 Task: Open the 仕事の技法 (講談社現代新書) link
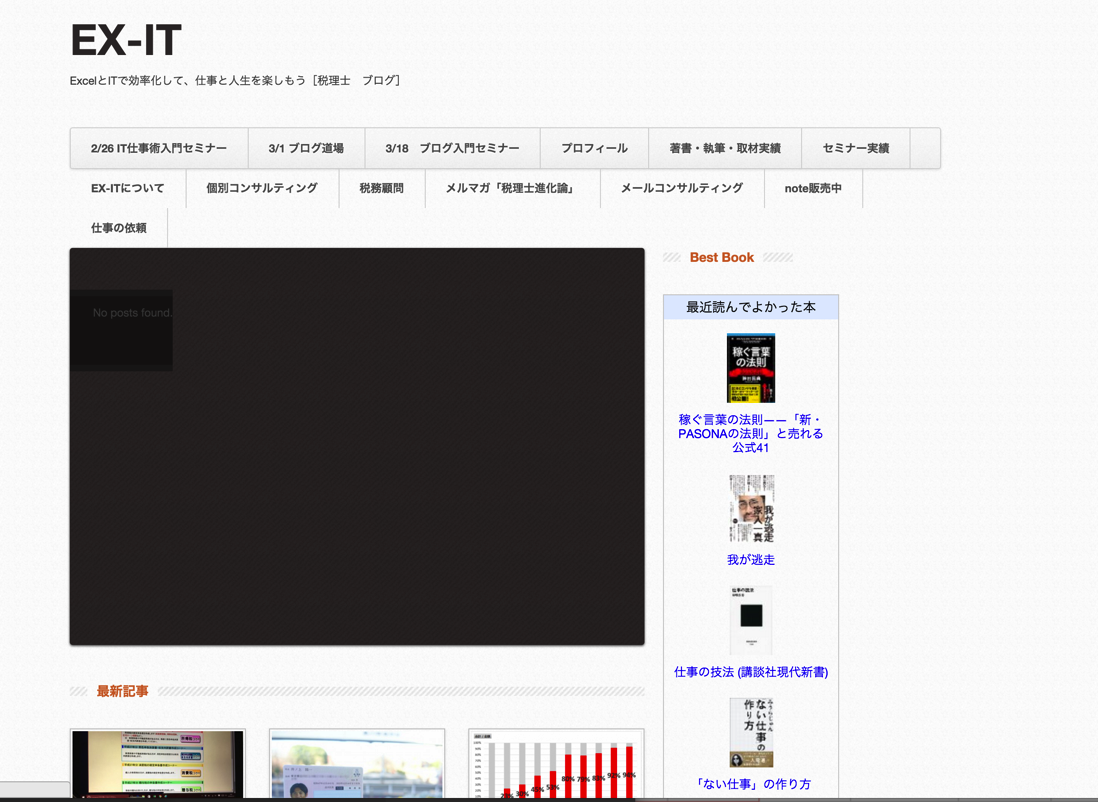[751, 672]
